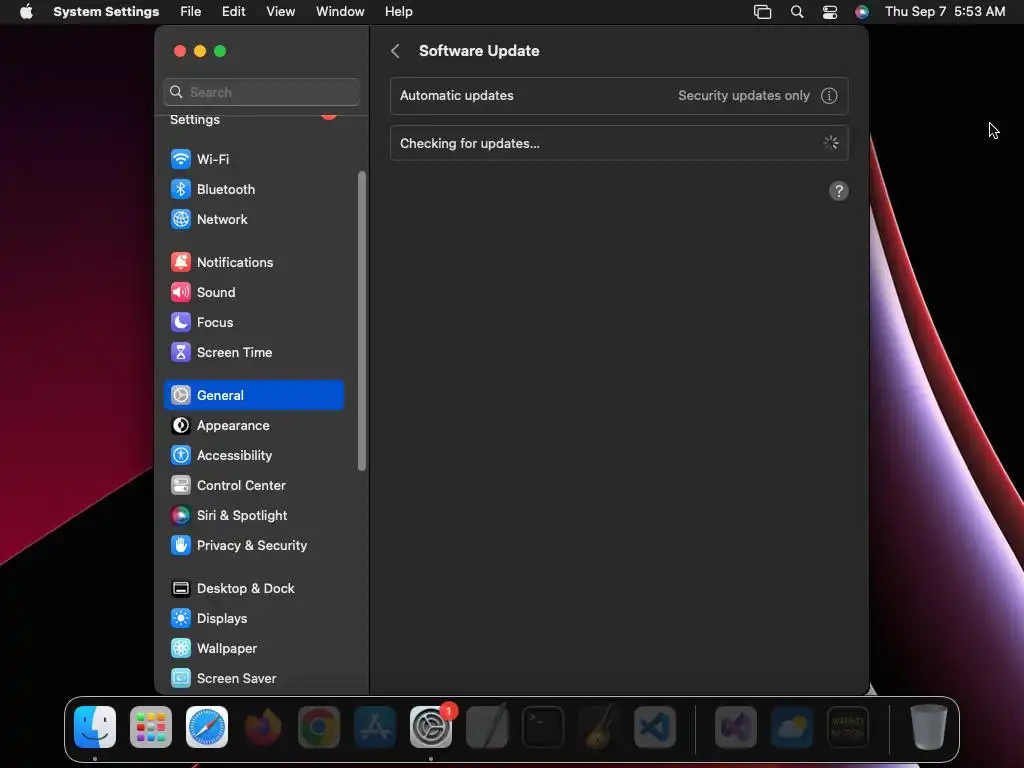1024x768 pixels.
Task: Click the 'Checking for updates...' text
Action: point(470,144)
